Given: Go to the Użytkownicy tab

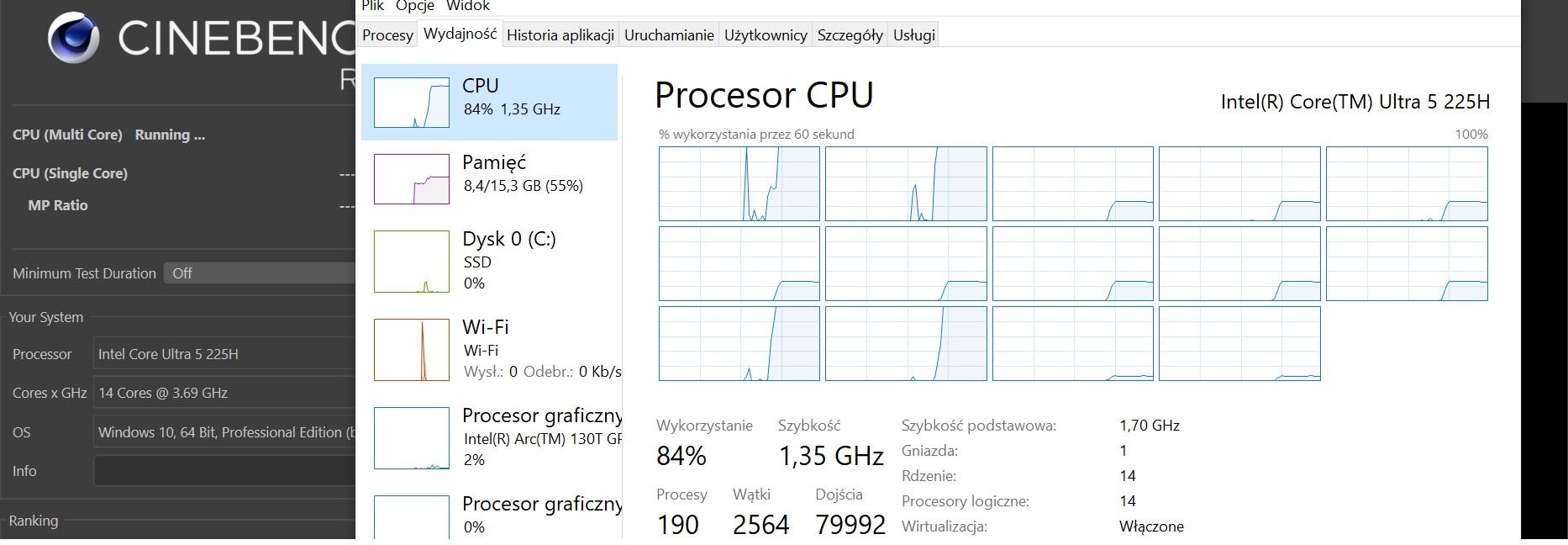Looking at the screenshot, I should coord(766,35).
